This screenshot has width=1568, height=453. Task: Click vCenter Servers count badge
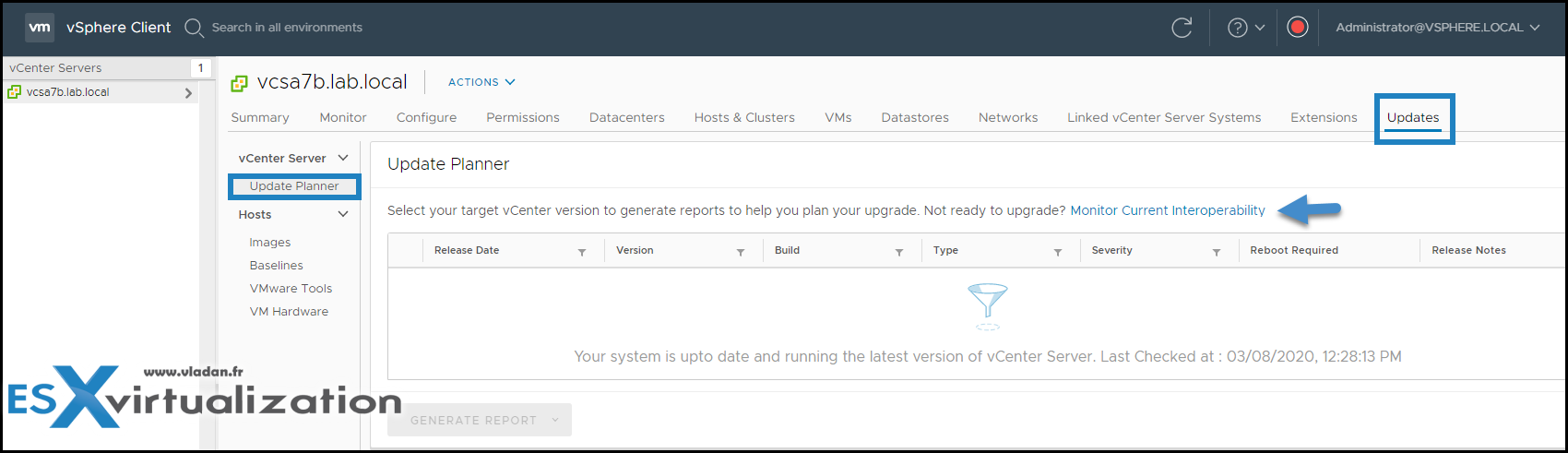tap(200, 67)
